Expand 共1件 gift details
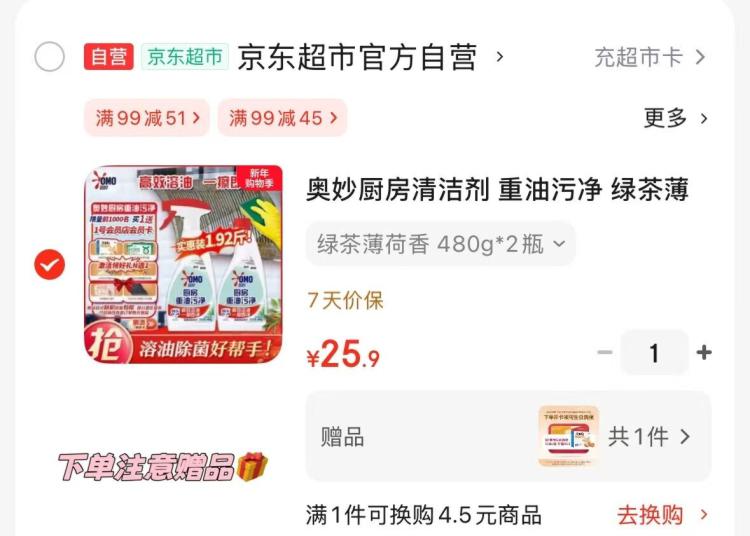This screenshot has width=750, height=536. (x=649, y=437)
